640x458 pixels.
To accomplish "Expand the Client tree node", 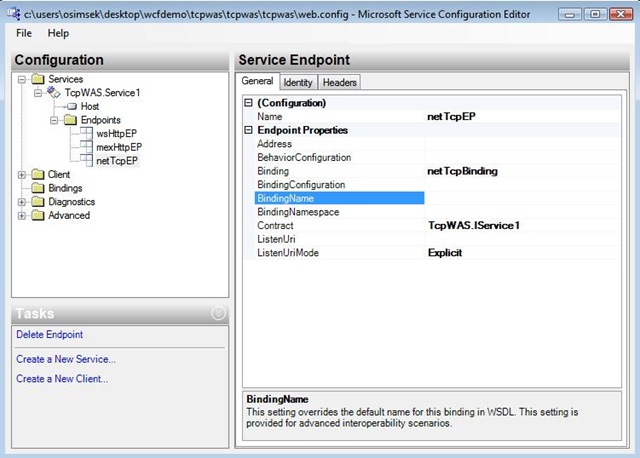I will [x=22, y=175].
